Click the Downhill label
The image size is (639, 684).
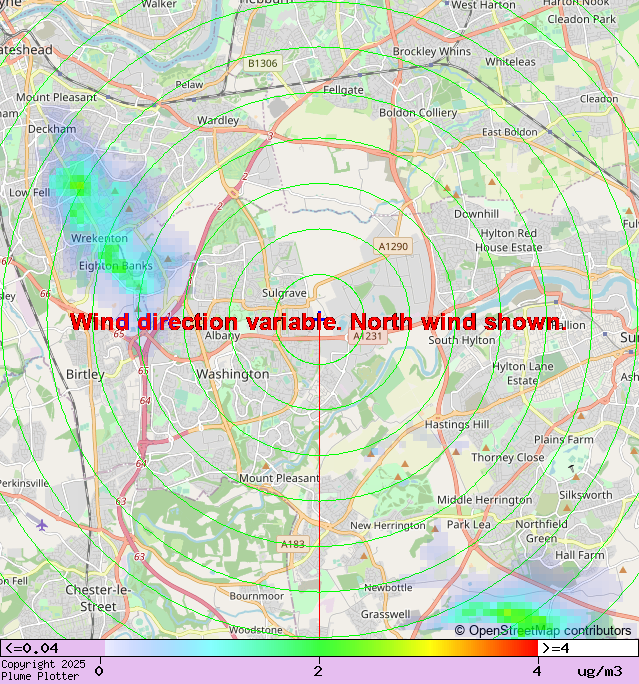tap(476, 214)
